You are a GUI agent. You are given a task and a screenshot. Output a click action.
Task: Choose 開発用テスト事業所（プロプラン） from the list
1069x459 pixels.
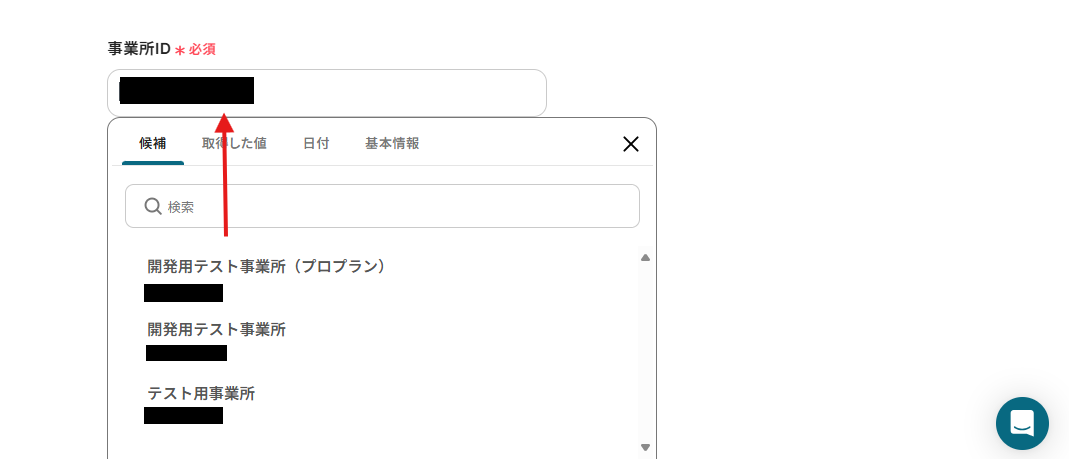pos(266,266)
